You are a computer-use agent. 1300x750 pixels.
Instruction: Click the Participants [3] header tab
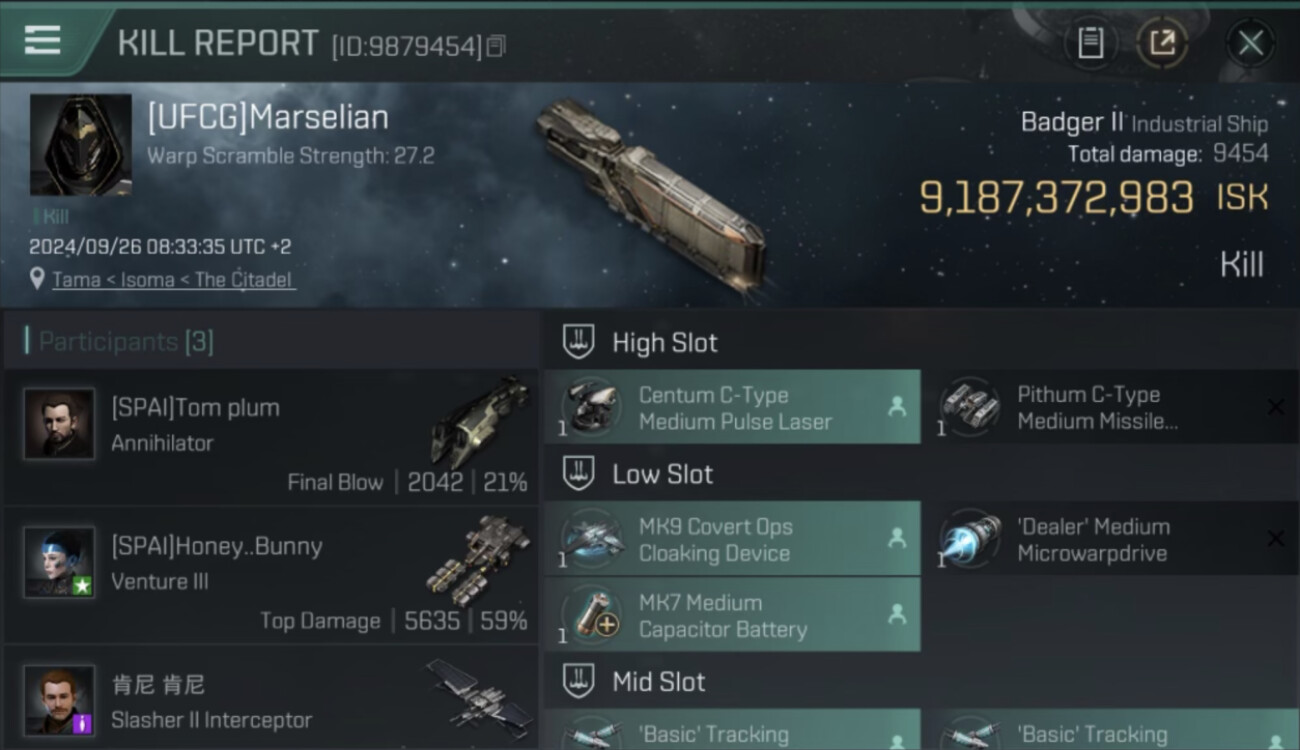point(126,342)
